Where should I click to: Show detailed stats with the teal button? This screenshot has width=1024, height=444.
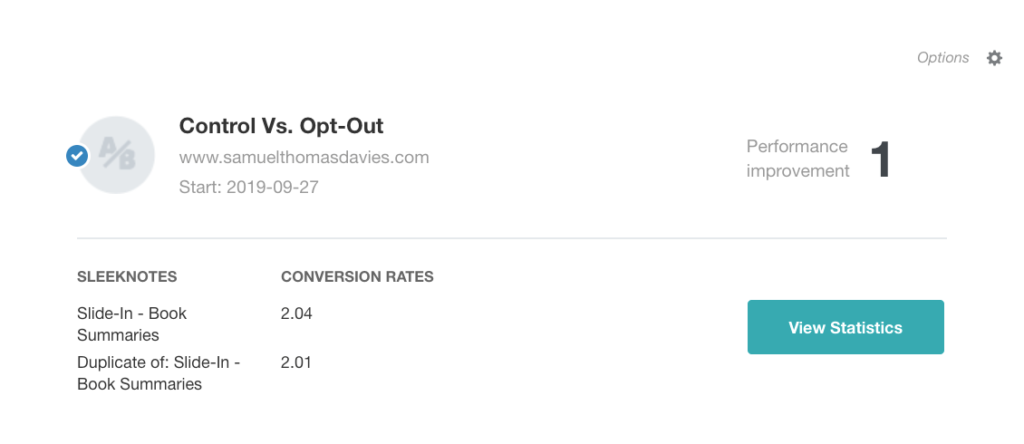click(845, 327)
